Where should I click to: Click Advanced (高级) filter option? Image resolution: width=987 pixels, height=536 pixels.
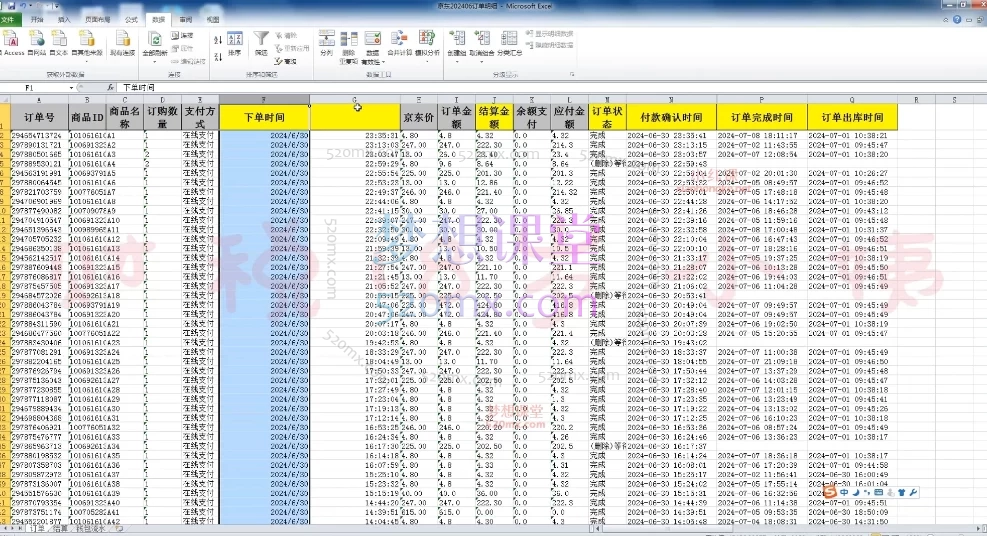point(286,62)
